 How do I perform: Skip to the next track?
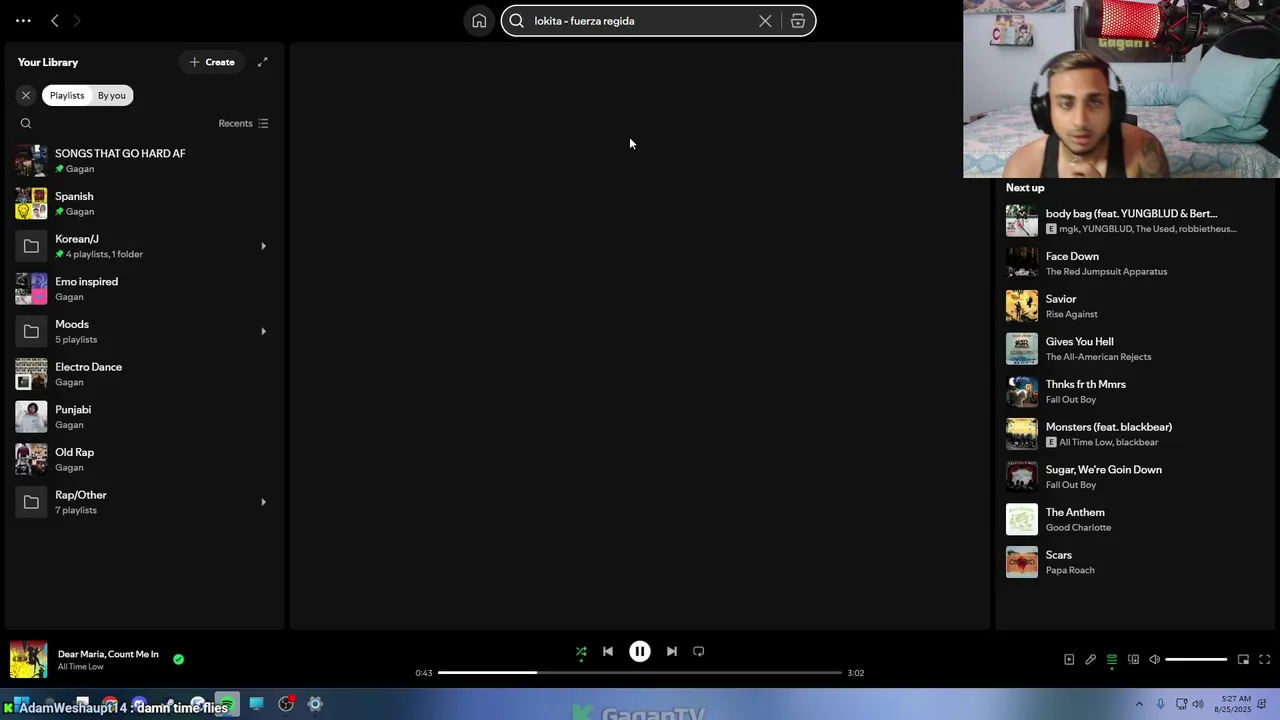coord(672,651)
